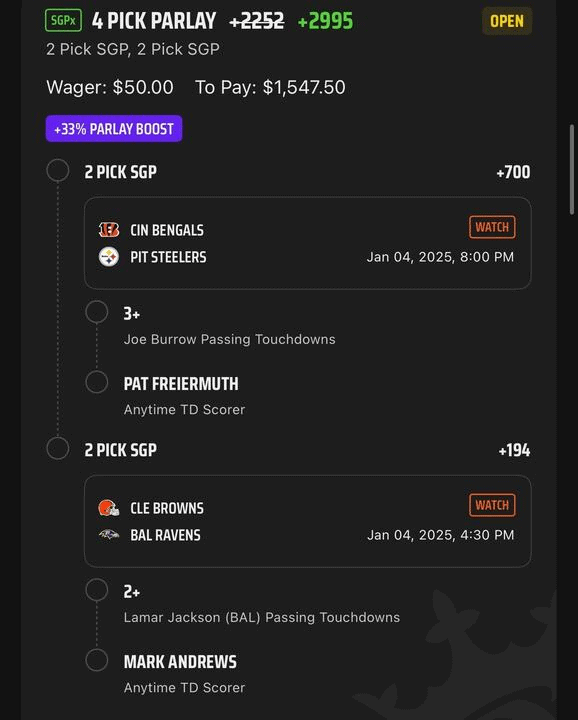578x720 pixels.
Task: Click circle next to Mark Andrews pick
Action: [x=97, y=660]
